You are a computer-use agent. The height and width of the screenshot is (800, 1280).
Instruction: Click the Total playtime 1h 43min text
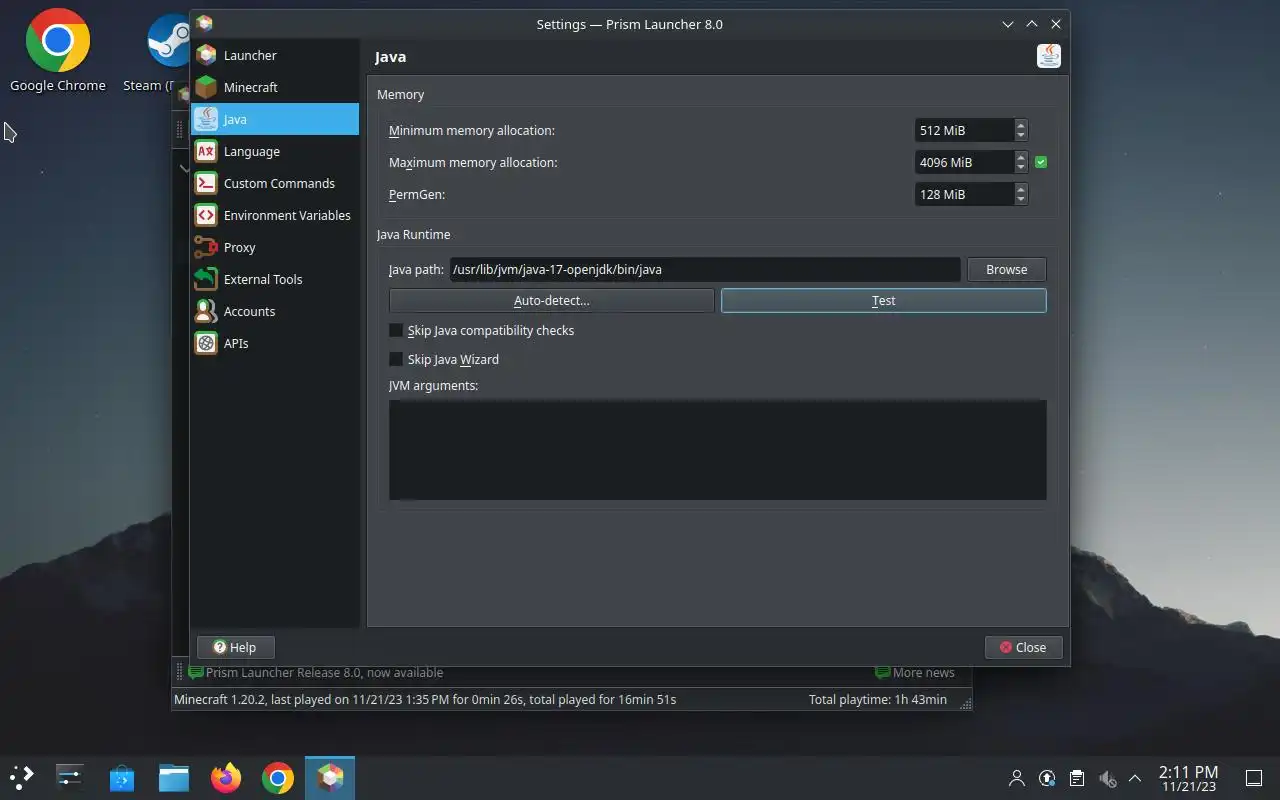[x=878, y=699]
